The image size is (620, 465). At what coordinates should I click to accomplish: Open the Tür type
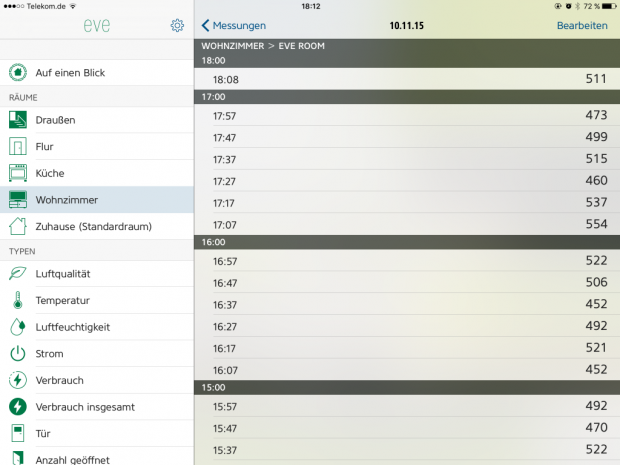(97, 433)
